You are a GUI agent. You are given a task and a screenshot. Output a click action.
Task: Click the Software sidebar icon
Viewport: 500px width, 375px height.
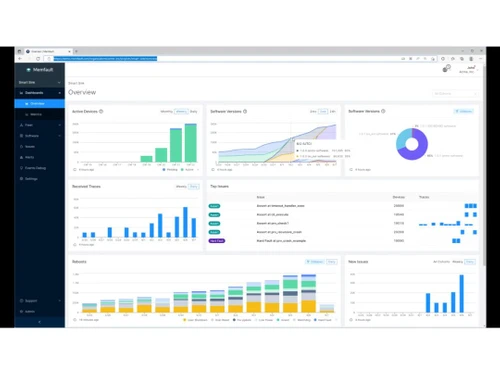[x=21, y=136]
